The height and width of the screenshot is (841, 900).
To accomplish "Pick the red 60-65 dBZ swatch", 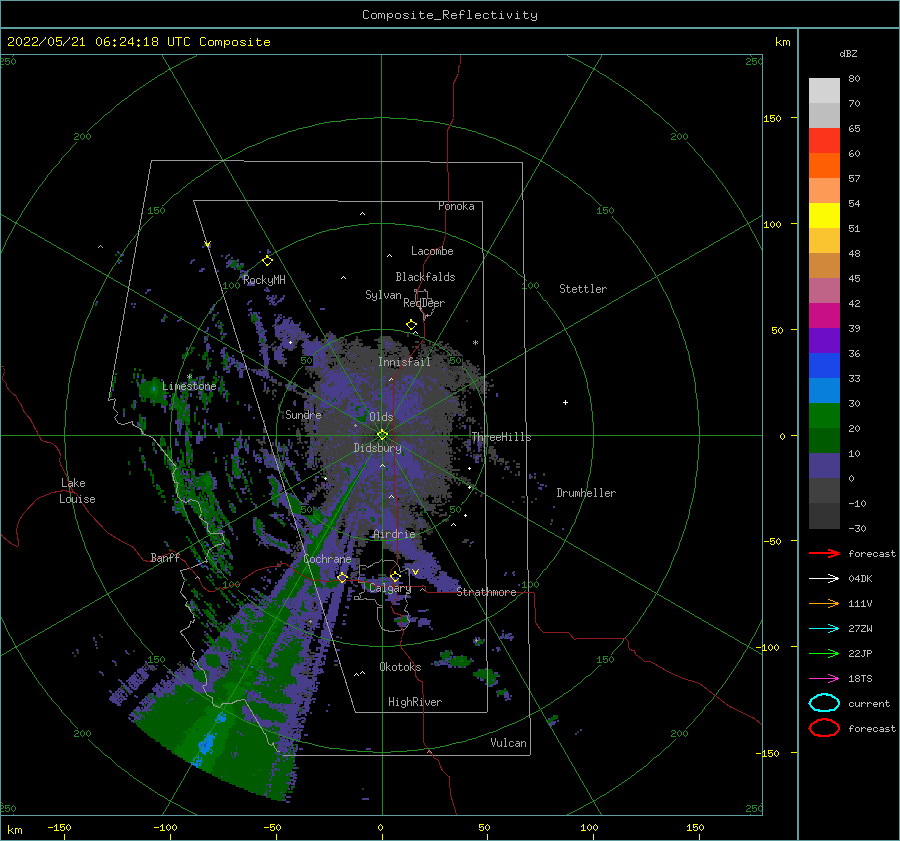I will pyautogui.click(x=824, y=141).
